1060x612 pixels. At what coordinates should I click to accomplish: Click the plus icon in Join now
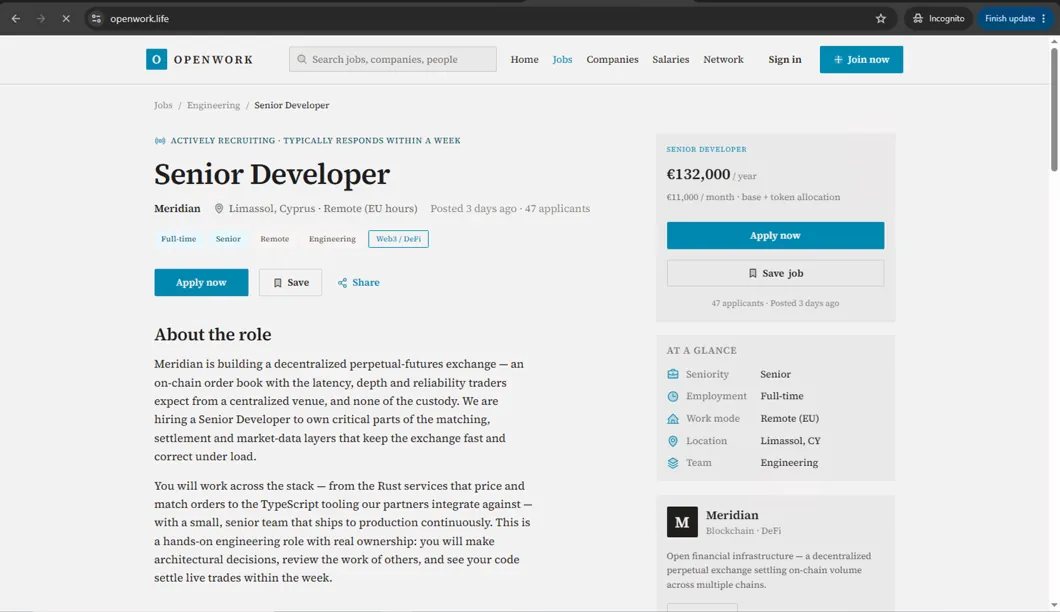(838, 60)
